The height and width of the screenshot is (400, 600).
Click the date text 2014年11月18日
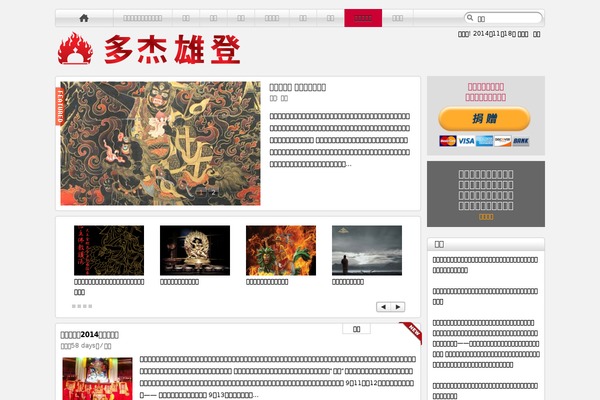click(x=494, y=34)
